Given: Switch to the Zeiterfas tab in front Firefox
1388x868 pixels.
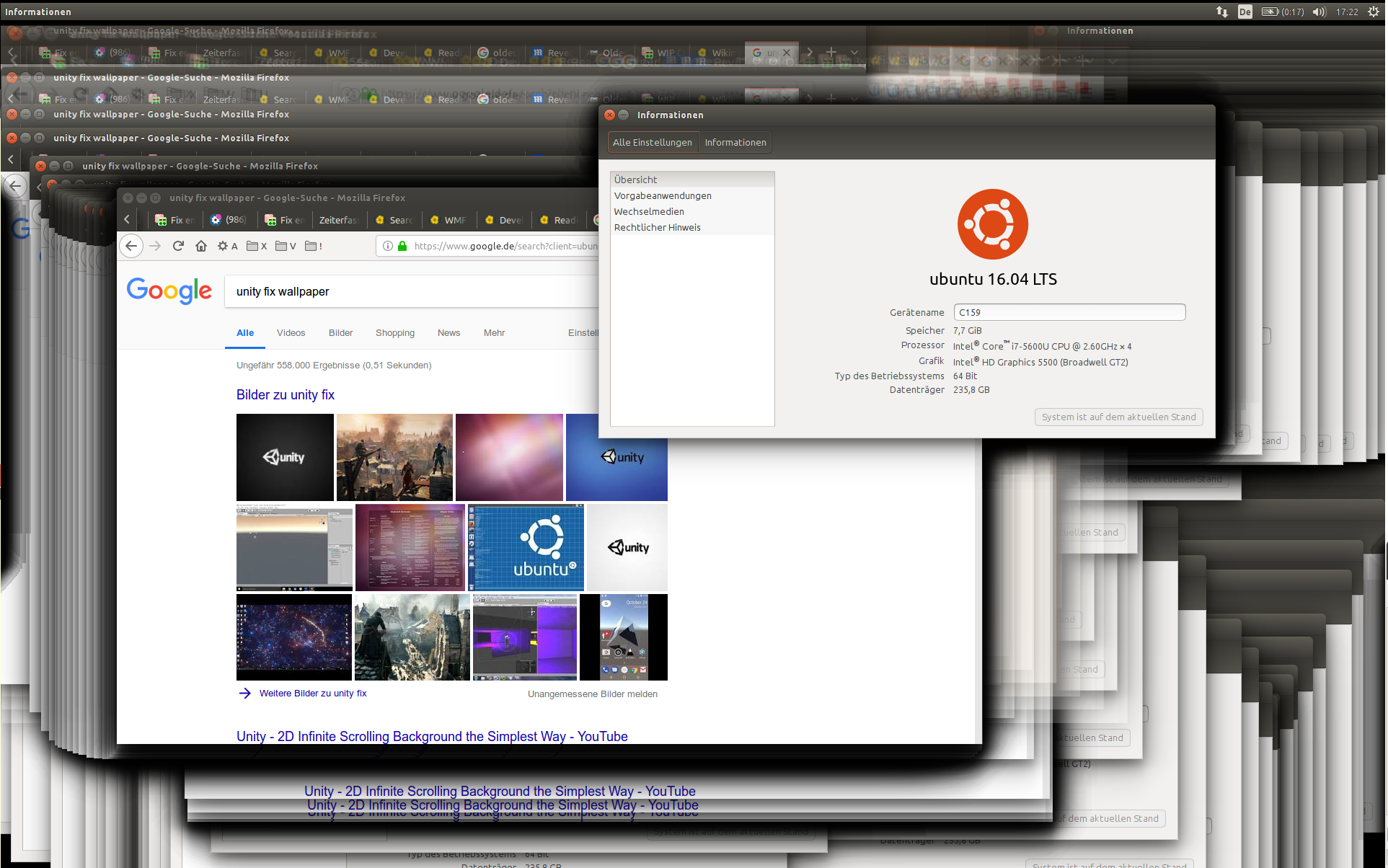Looking at the screenshot, I should pos(338,220).
